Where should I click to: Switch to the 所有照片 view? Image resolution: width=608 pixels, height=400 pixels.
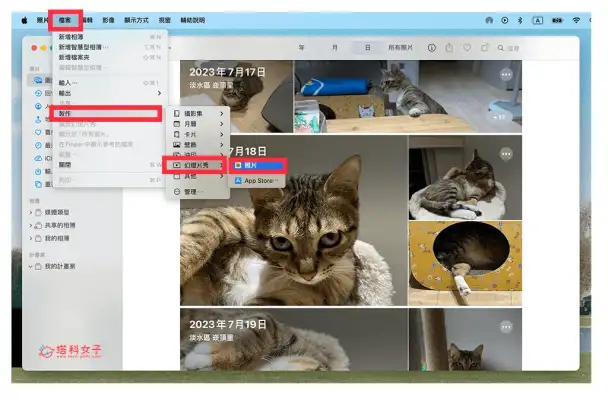tap(400, 48)
